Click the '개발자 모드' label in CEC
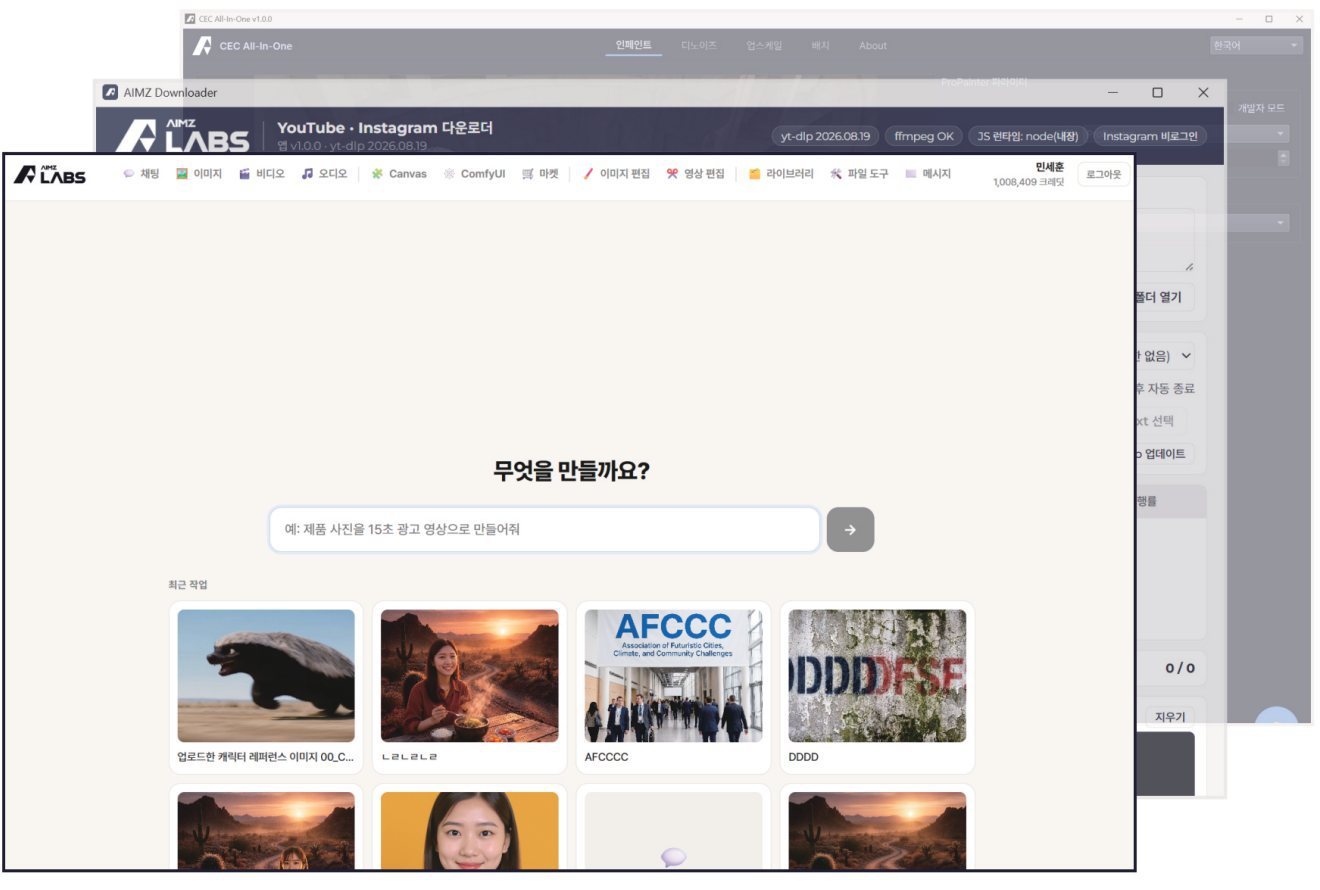The width and height of the screenshot is (1320, 890). (1262, 108)
